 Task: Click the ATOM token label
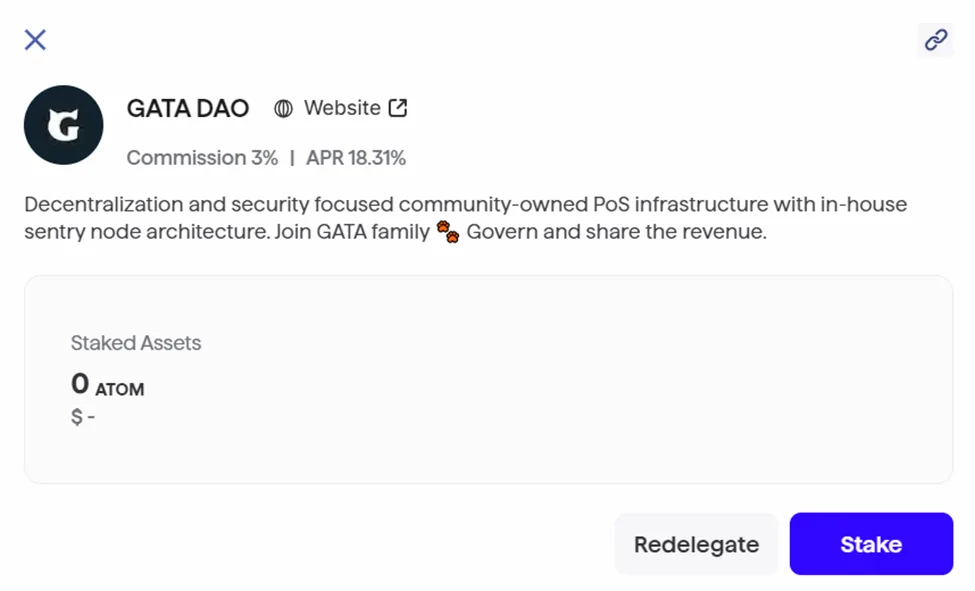pos(119,389)
